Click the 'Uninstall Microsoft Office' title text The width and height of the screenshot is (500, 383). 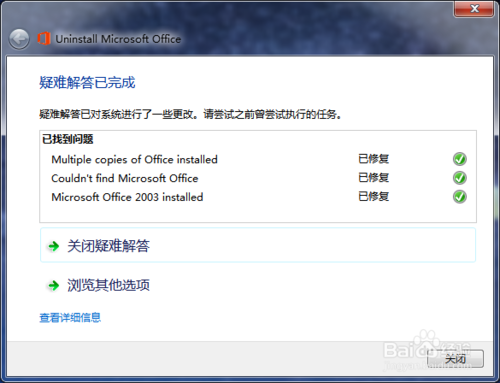(x=118, y=39)
